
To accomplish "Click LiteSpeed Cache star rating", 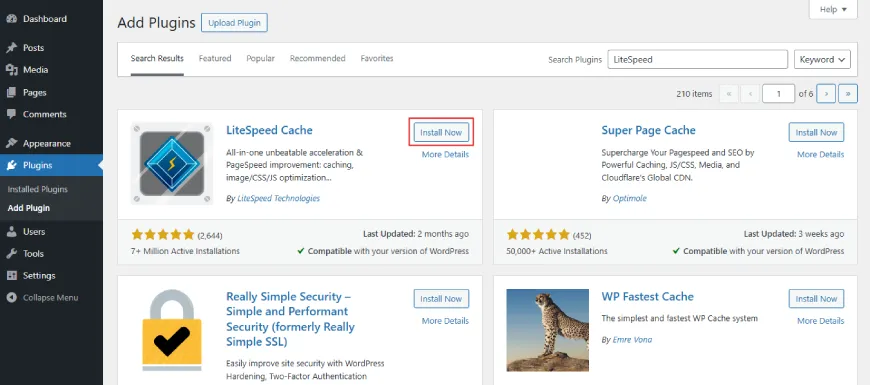I will pyautogui.click(x=163, y=234).
